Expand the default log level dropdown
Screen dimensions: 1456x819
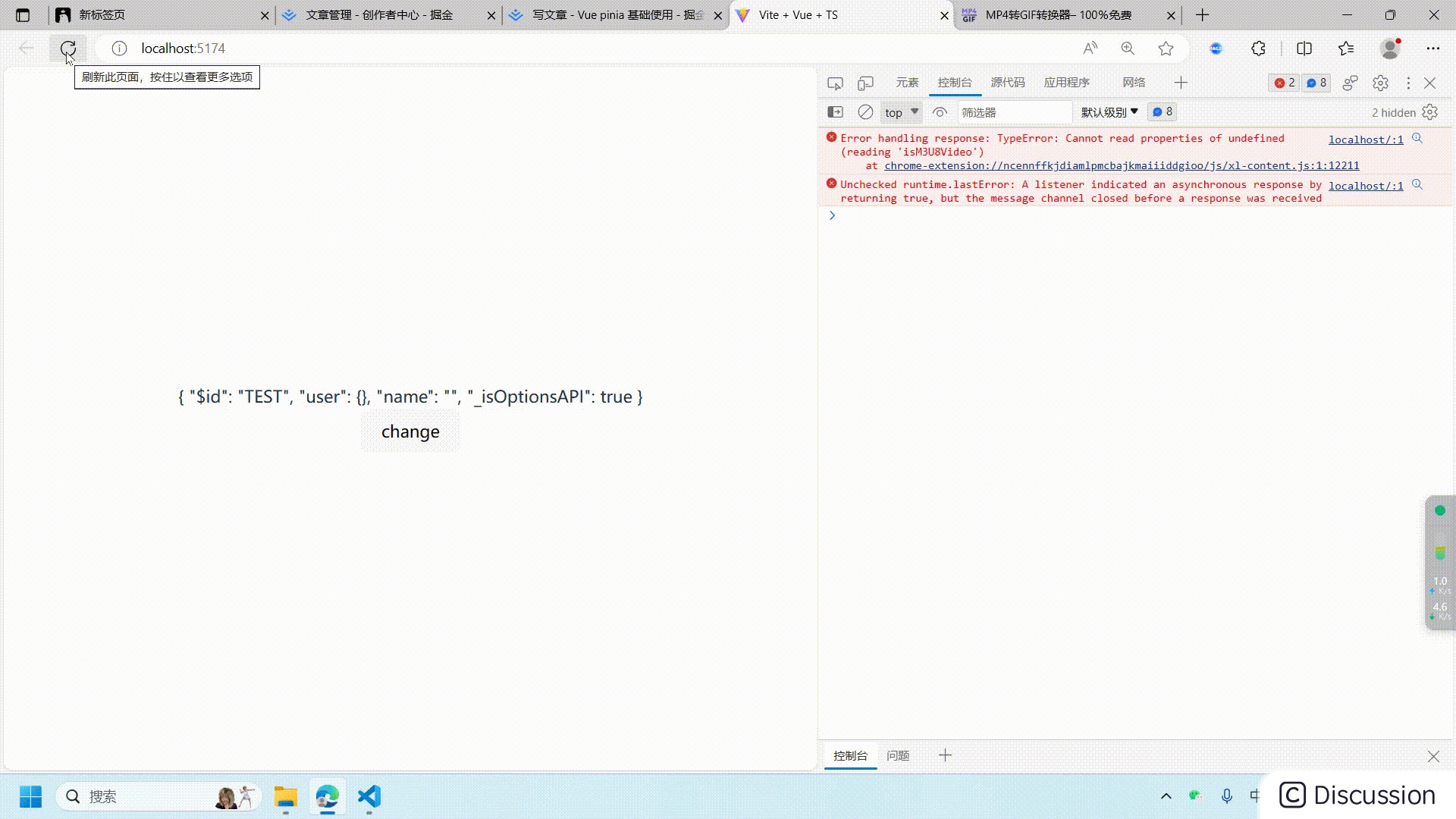coord(1109,112)
